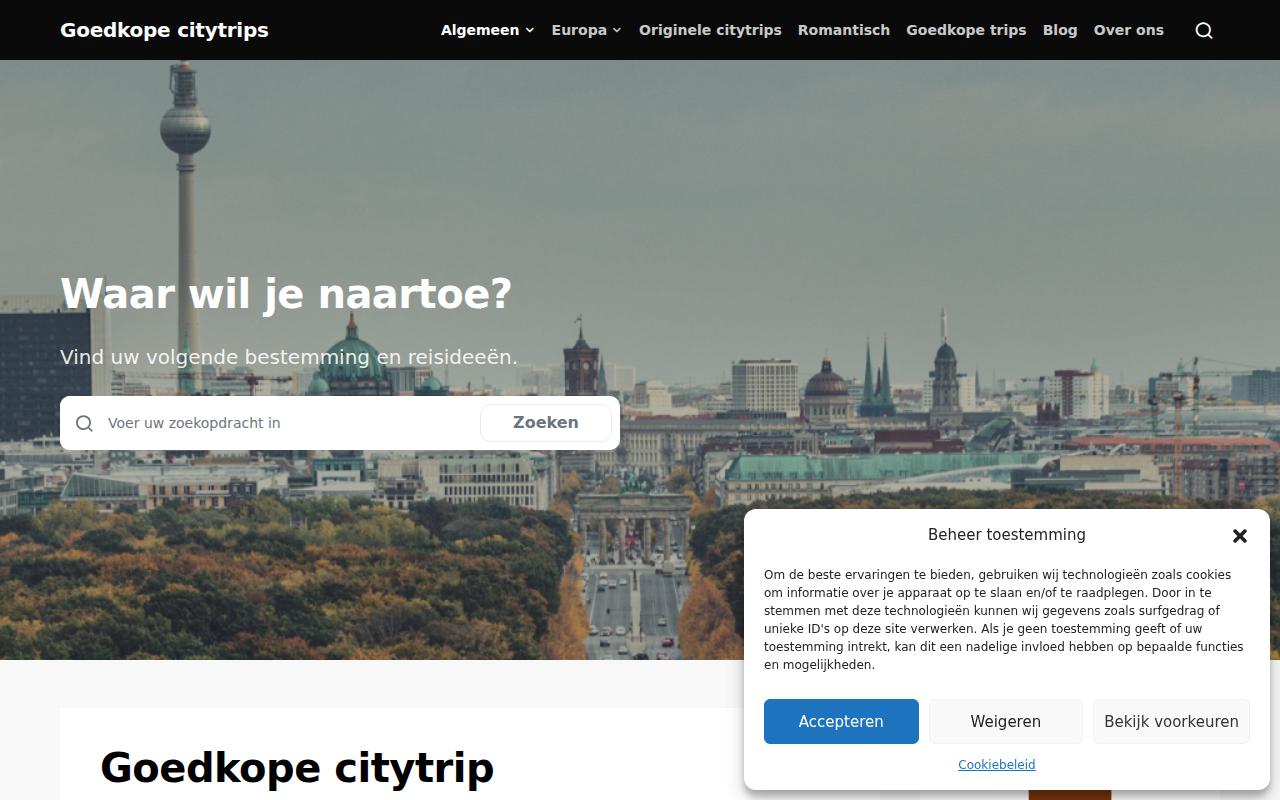Close the Beheer toestemming cookie dialog
Screen dimensions: 1280x800
coord(1240,536)
